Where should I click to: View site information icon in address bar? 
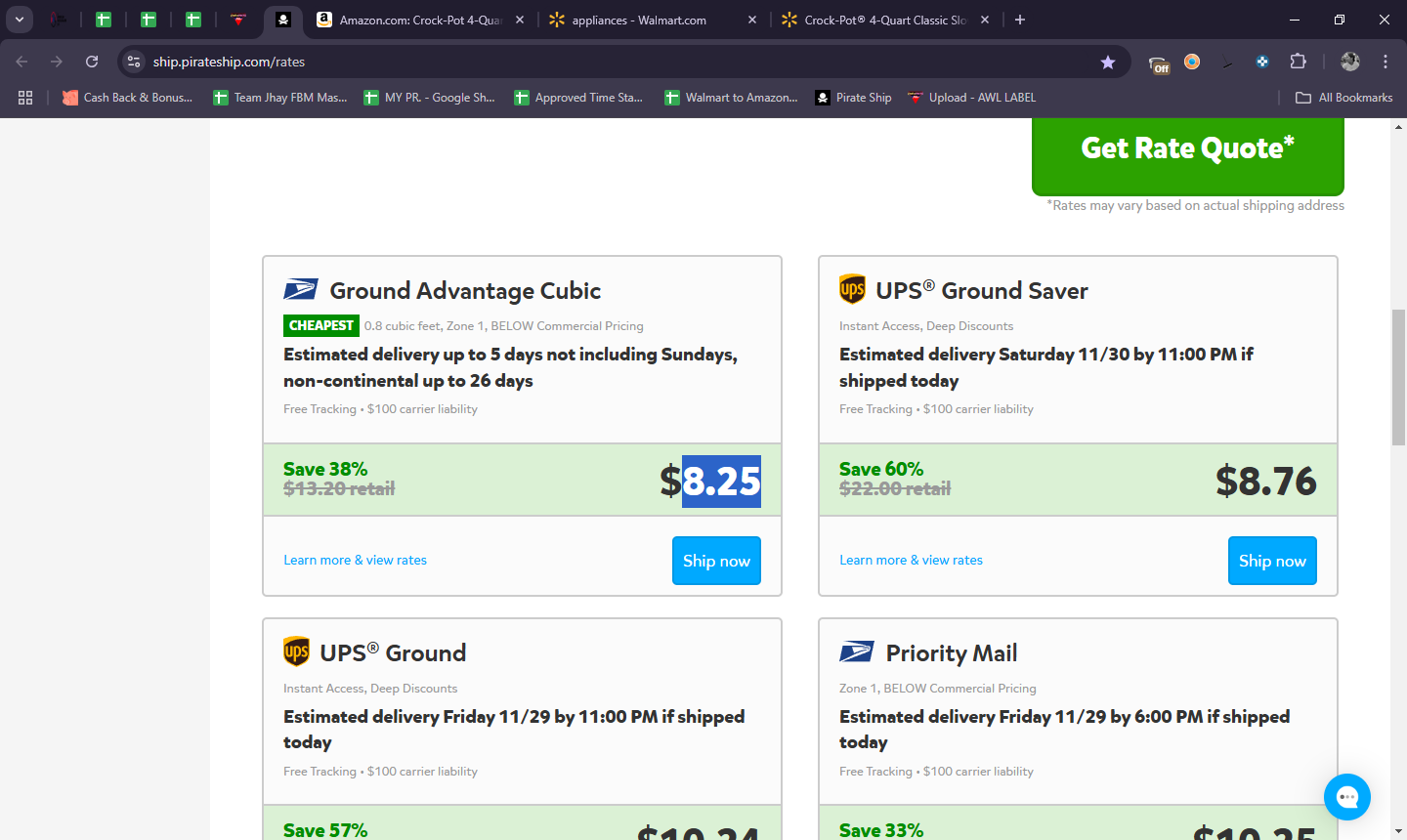(135, 62)
